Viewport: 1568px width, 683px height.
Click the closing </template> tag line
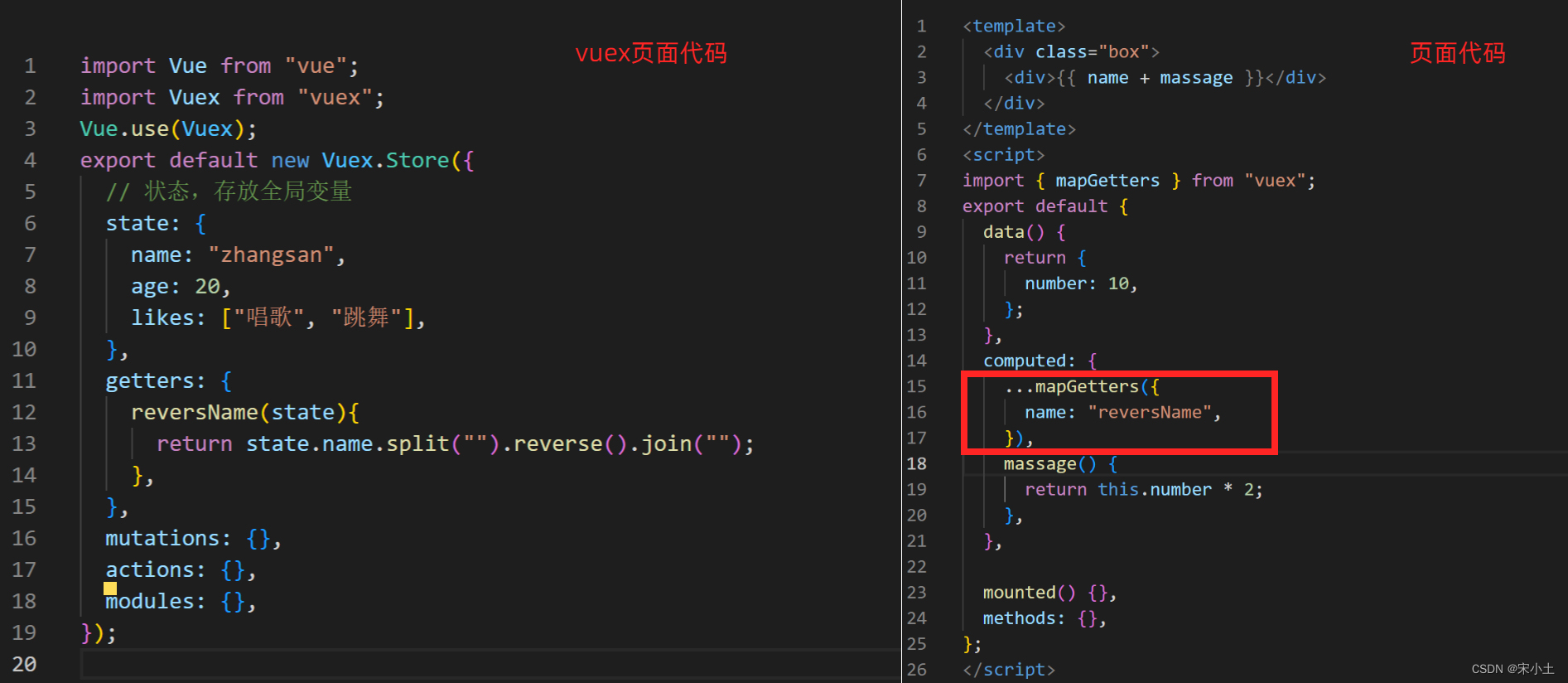(x=1019, y=128)
